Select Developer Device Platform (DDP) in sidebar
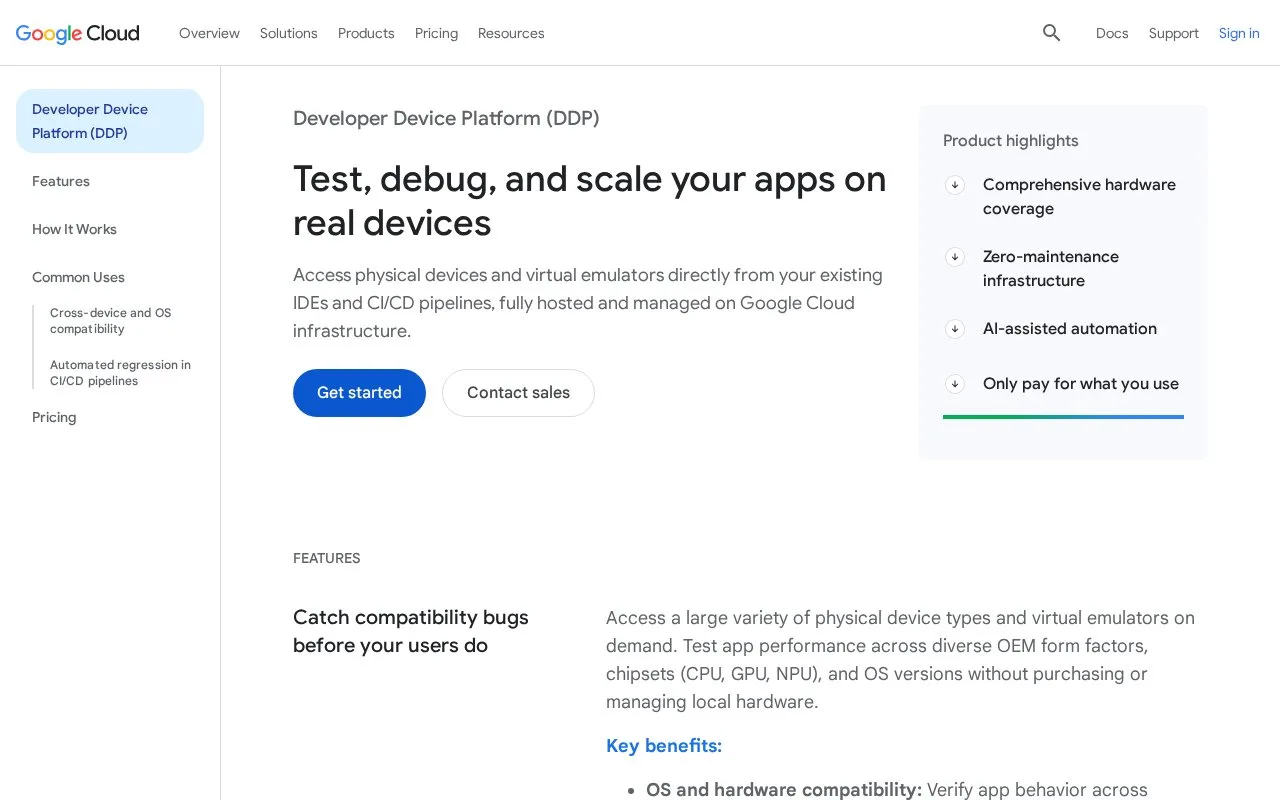Screen dimensions: 1280x800 tap(110, 121)
